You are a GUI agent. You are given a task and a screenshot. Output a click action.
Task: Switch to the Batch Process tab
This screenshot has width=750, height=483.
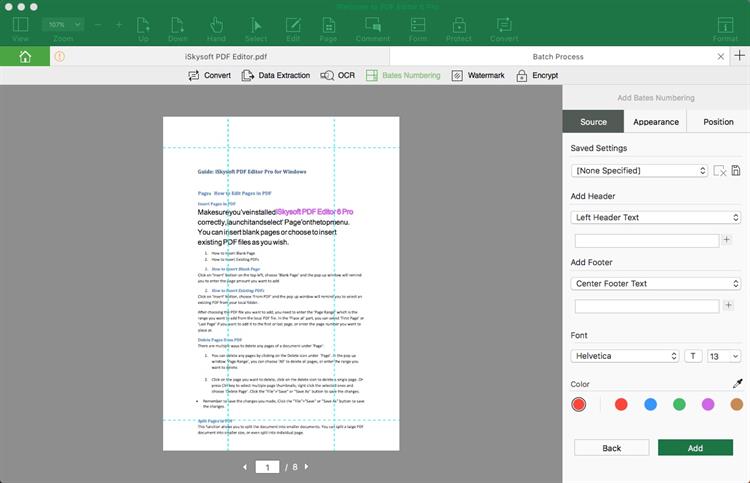click(558, 56)
